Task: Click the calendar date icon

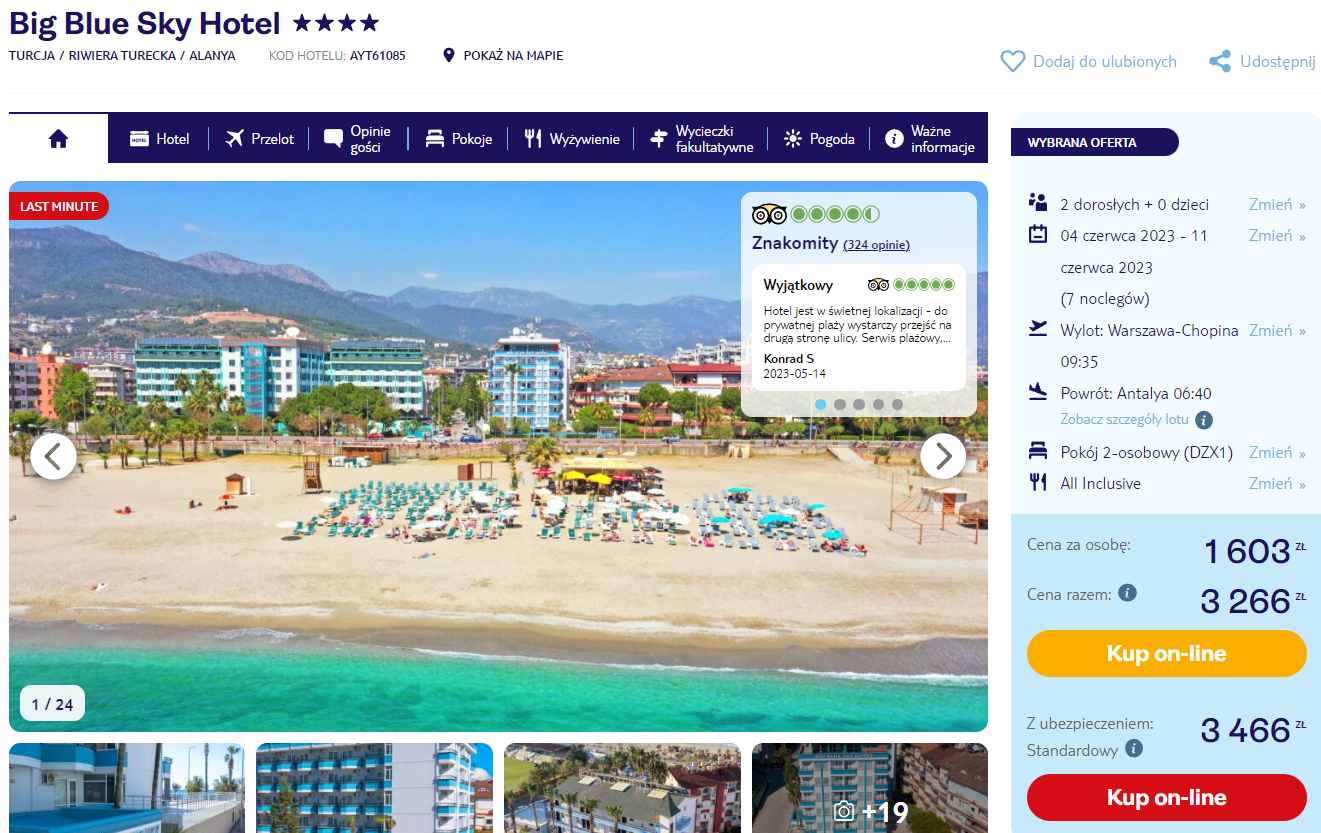Action: (x=1038, y=235)
